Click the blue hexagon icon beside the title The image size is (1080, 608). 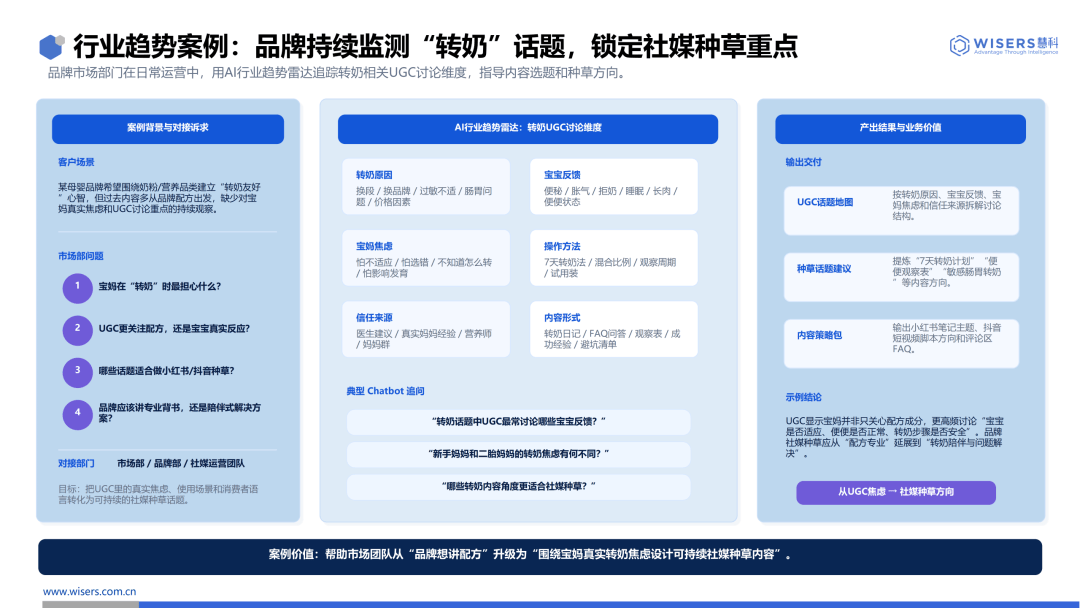tap(52, 46)
